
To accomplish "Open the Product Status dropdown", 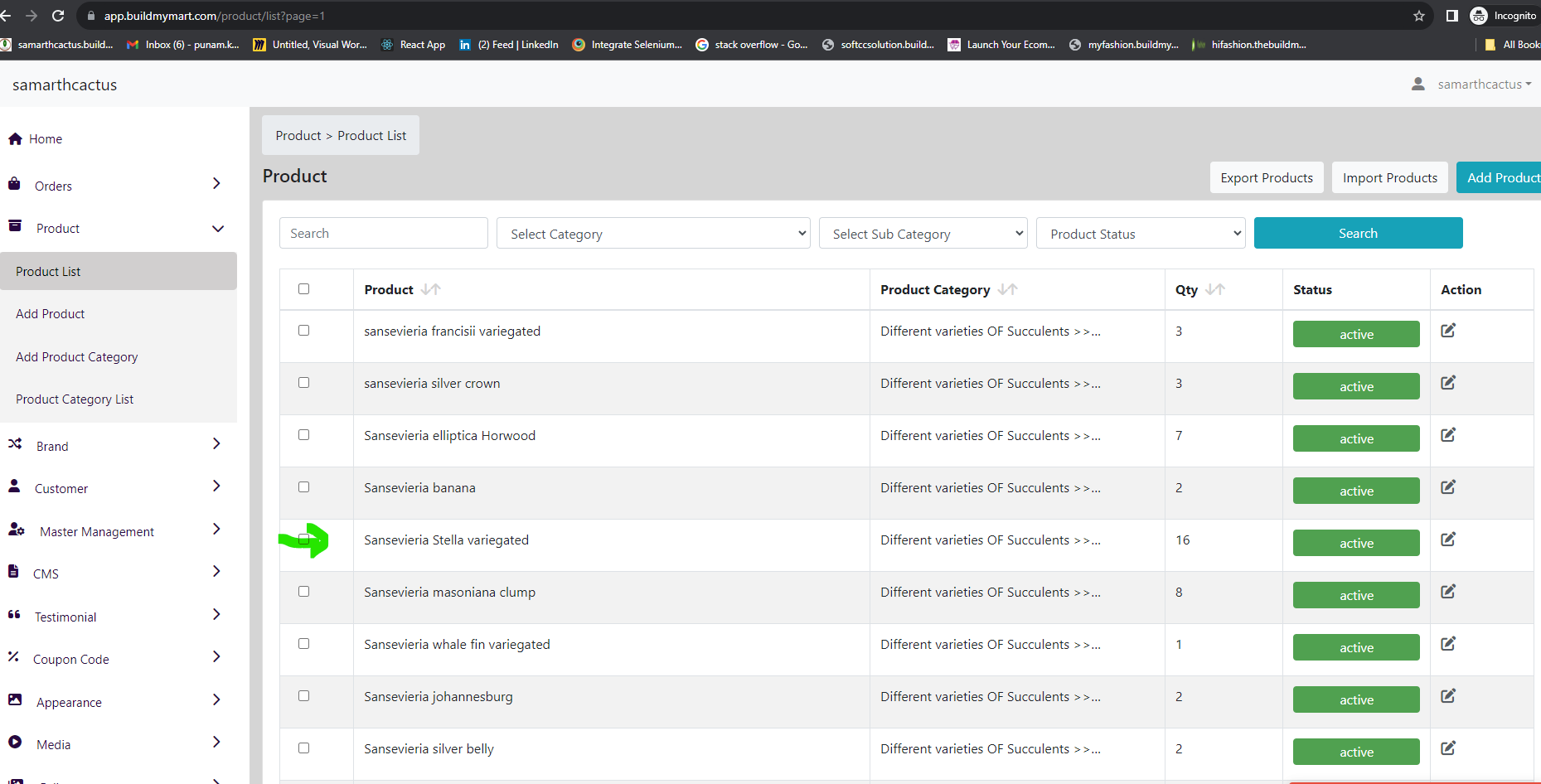I will pyautogui.click(x=1141, y=234).
